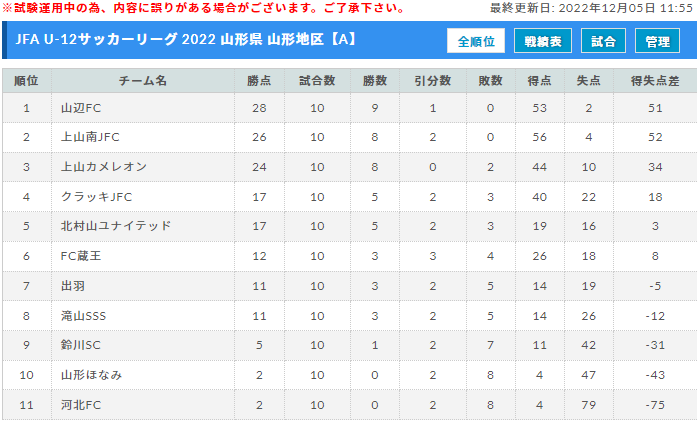Open the 全順位 tab
697x421 pixels.
coord(476,41)
